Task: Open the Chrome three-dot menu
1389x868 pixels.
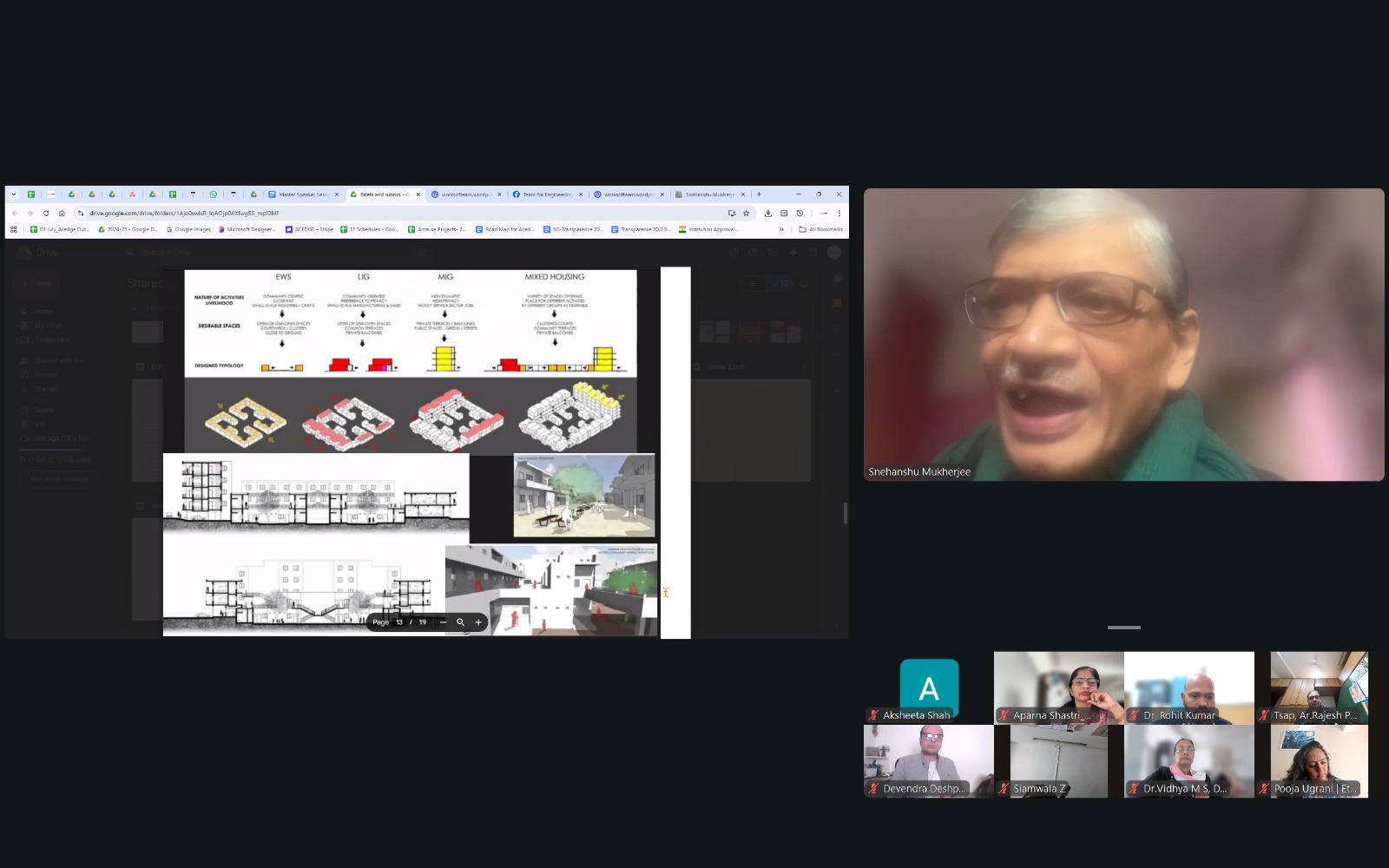Action: (839, 214)
